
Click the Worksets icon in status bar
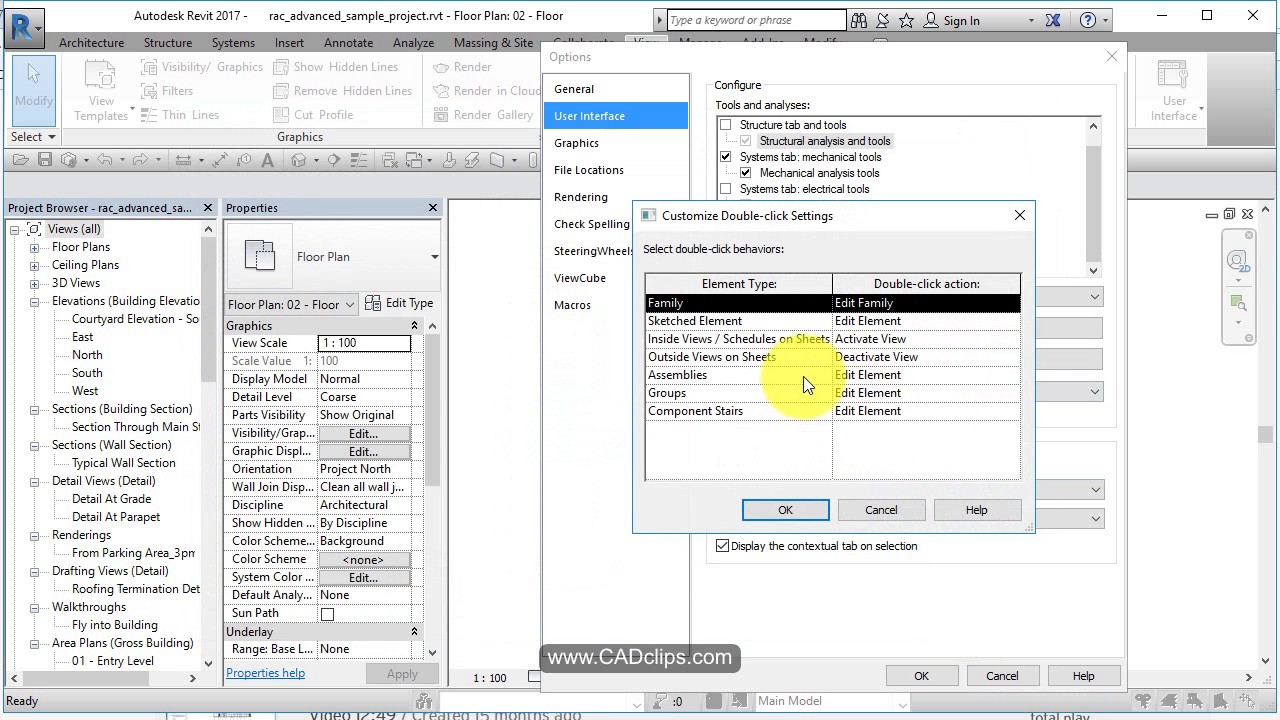pos(424,701)
